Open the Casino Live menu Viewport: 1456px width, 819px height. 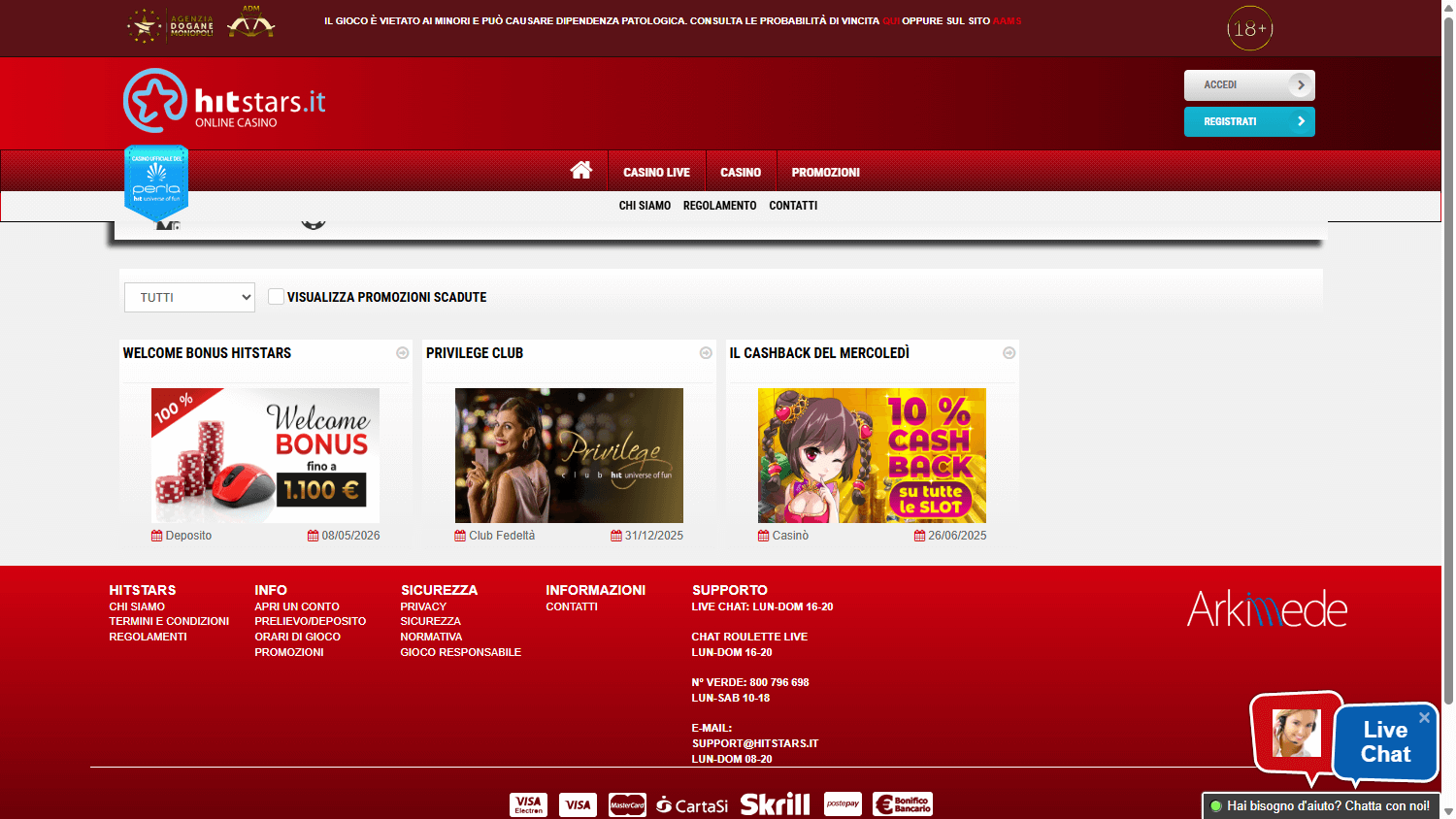click(x=656, y=172)
